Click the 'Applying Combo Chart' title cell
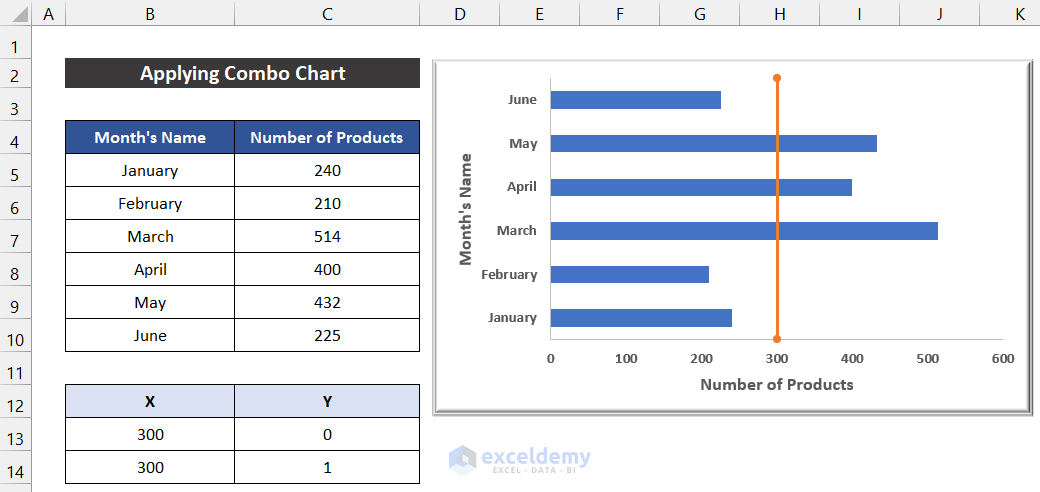The image size is (1040, 492). click(242, 73)
